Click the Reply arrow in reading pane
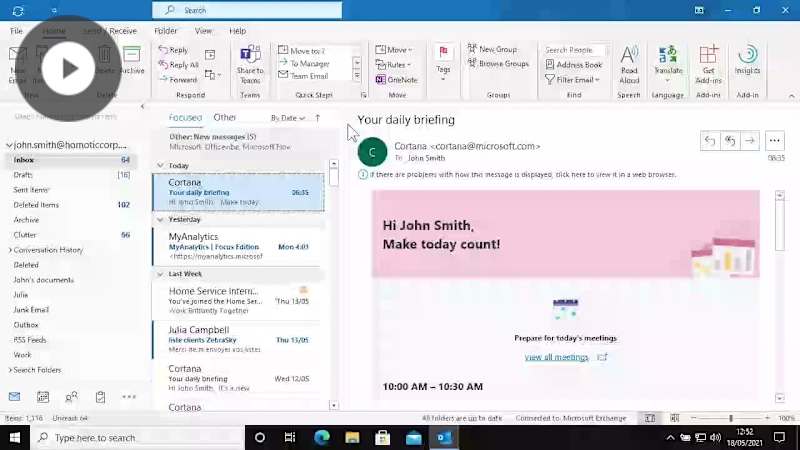 (709, 140)
